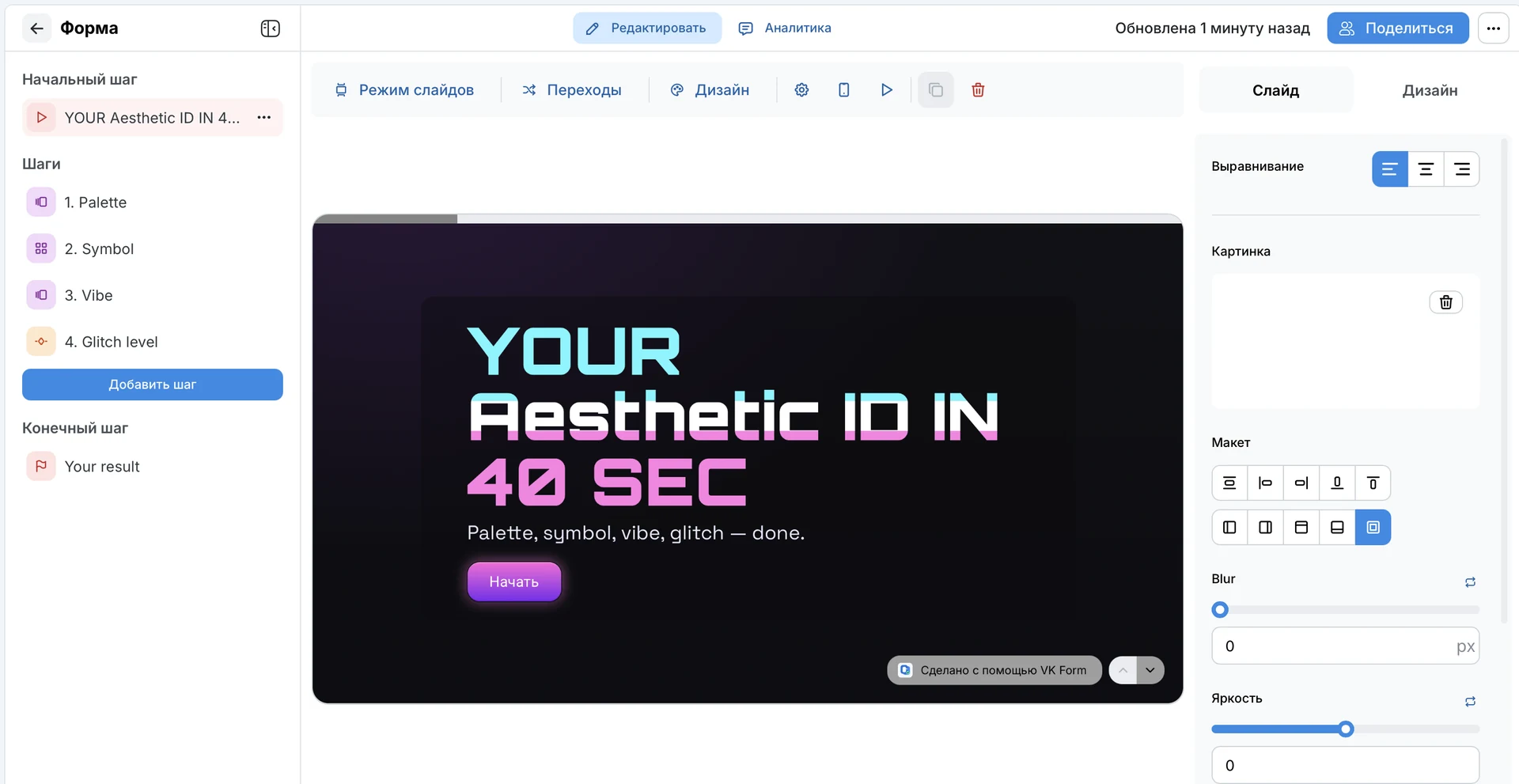Choose the full background layout
Image resolution: width=1519 pixels, height=784 pixels.
click(1373, 527)
